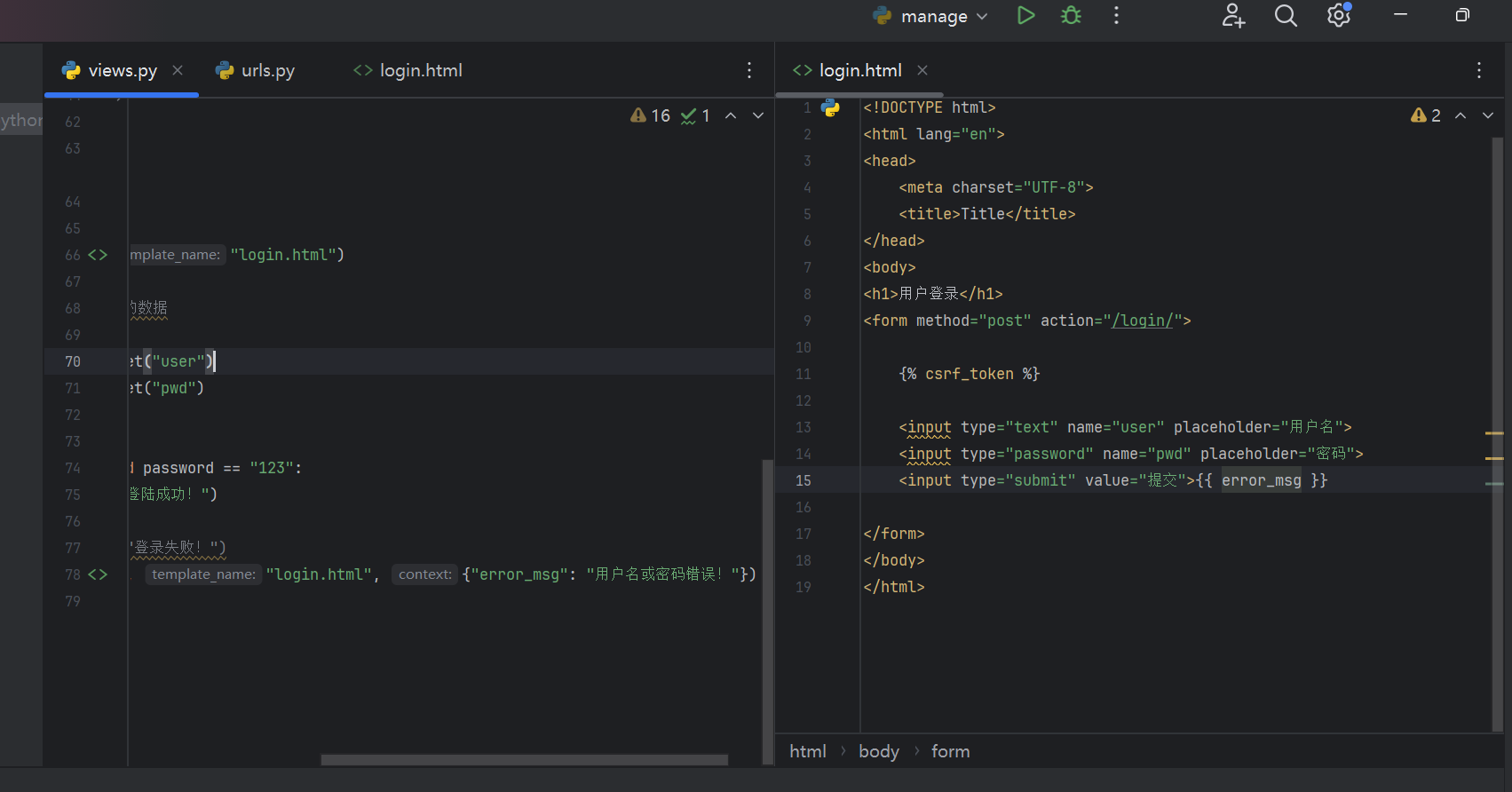Close the views.py tab
This screenshot has height=792, width=1512.
(x=178, y=70)
